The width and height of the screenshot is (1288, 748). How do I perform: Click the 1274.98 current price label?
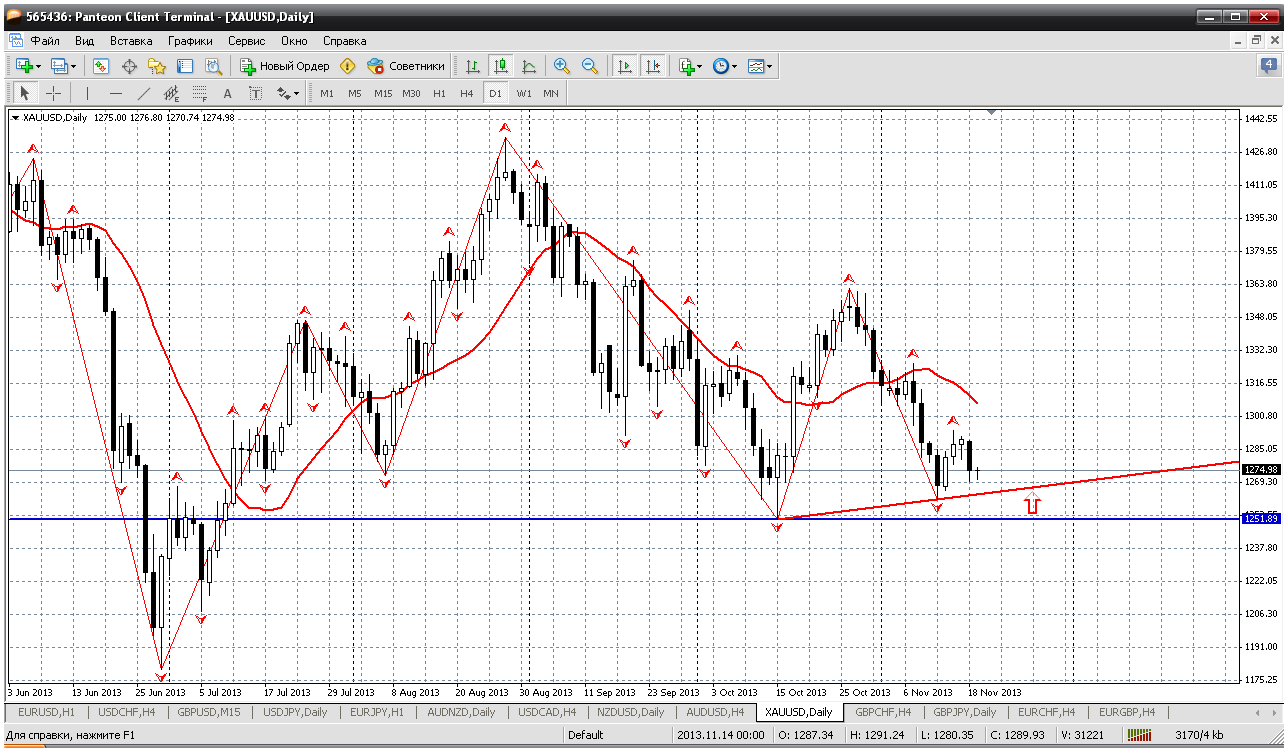1260,469
